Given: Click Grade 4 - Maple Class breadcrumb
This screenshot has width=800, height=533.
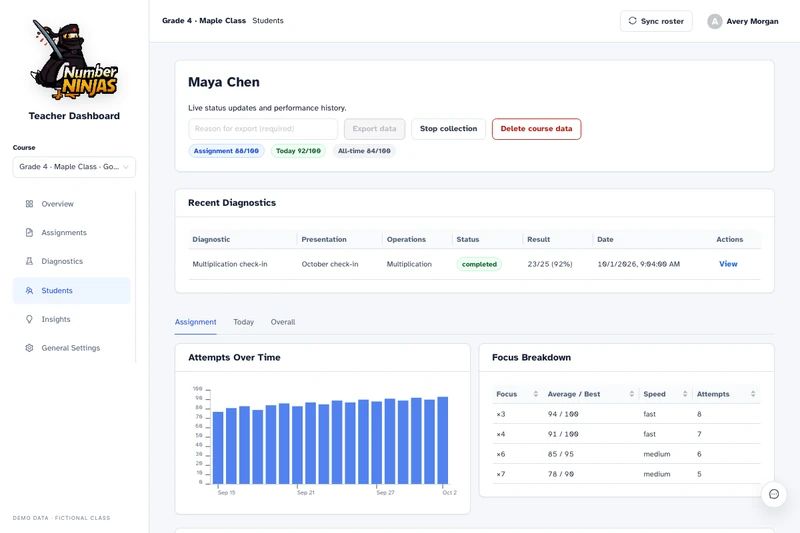Looking at the screenshot, I should coord(204,21).
